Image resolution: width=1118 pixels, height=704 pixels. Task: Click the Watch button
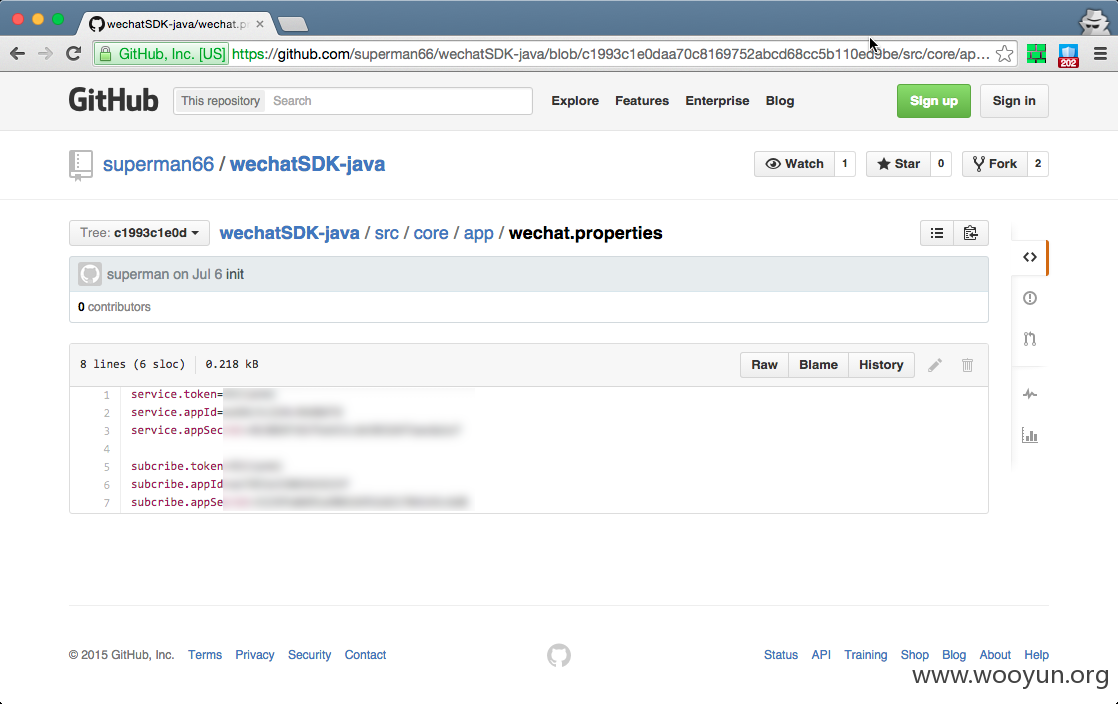794,164
